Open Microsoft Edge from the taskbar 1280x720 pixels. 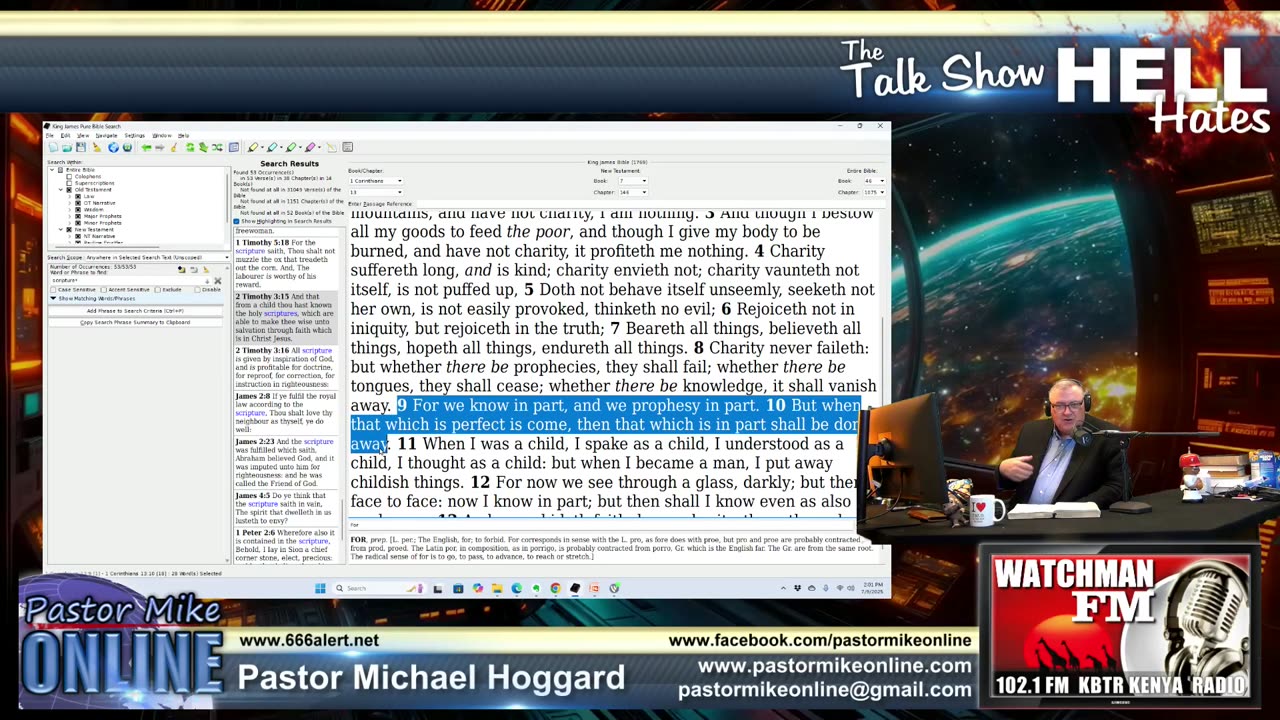516,588
